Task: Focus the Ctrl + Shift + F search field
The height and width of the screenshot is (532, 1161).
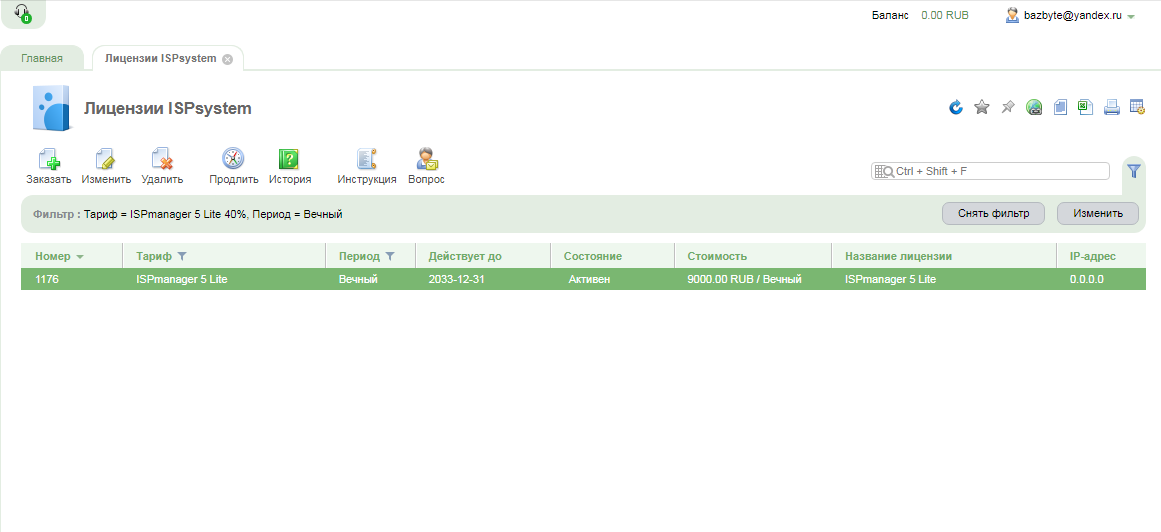Action: (990, 171)
